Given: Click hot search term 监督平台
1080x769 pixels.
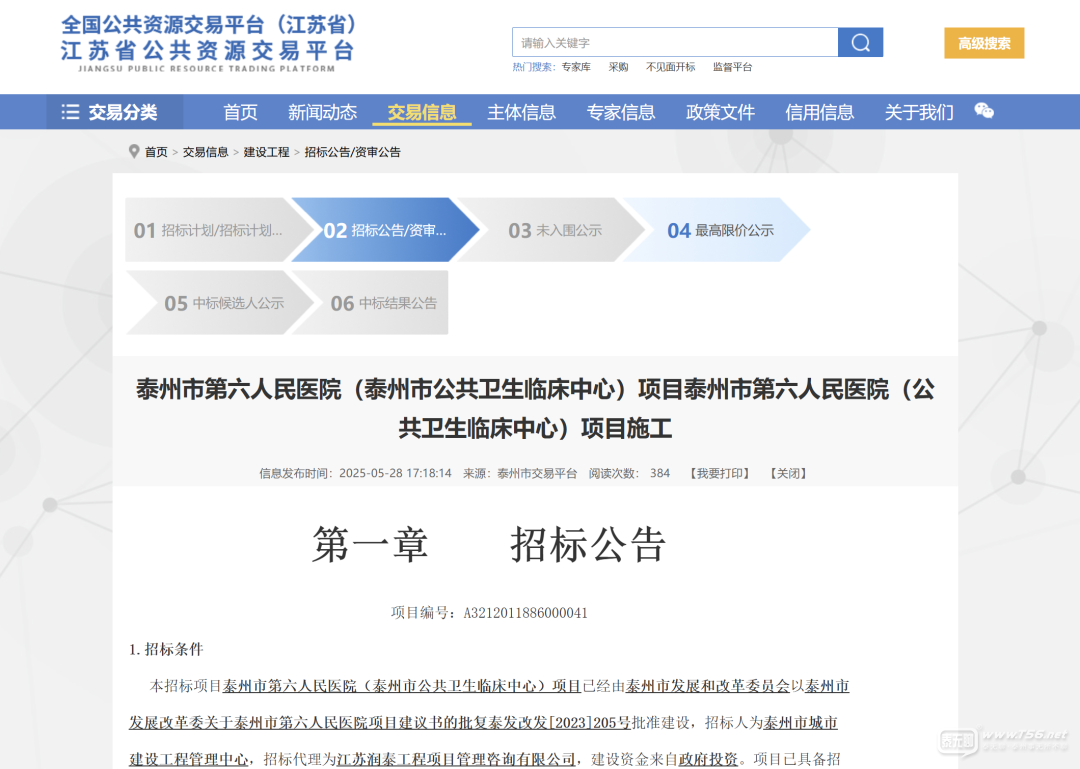Looking at the screenshot, I should [732, 67].
